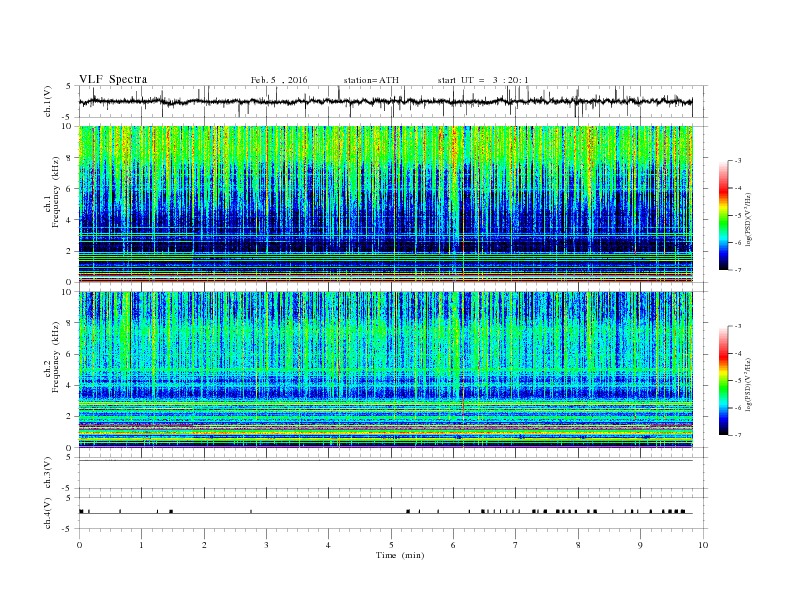Click the 'ch.4(V)' axis label
The image size is (792, 612).
[x=48, y=513]
